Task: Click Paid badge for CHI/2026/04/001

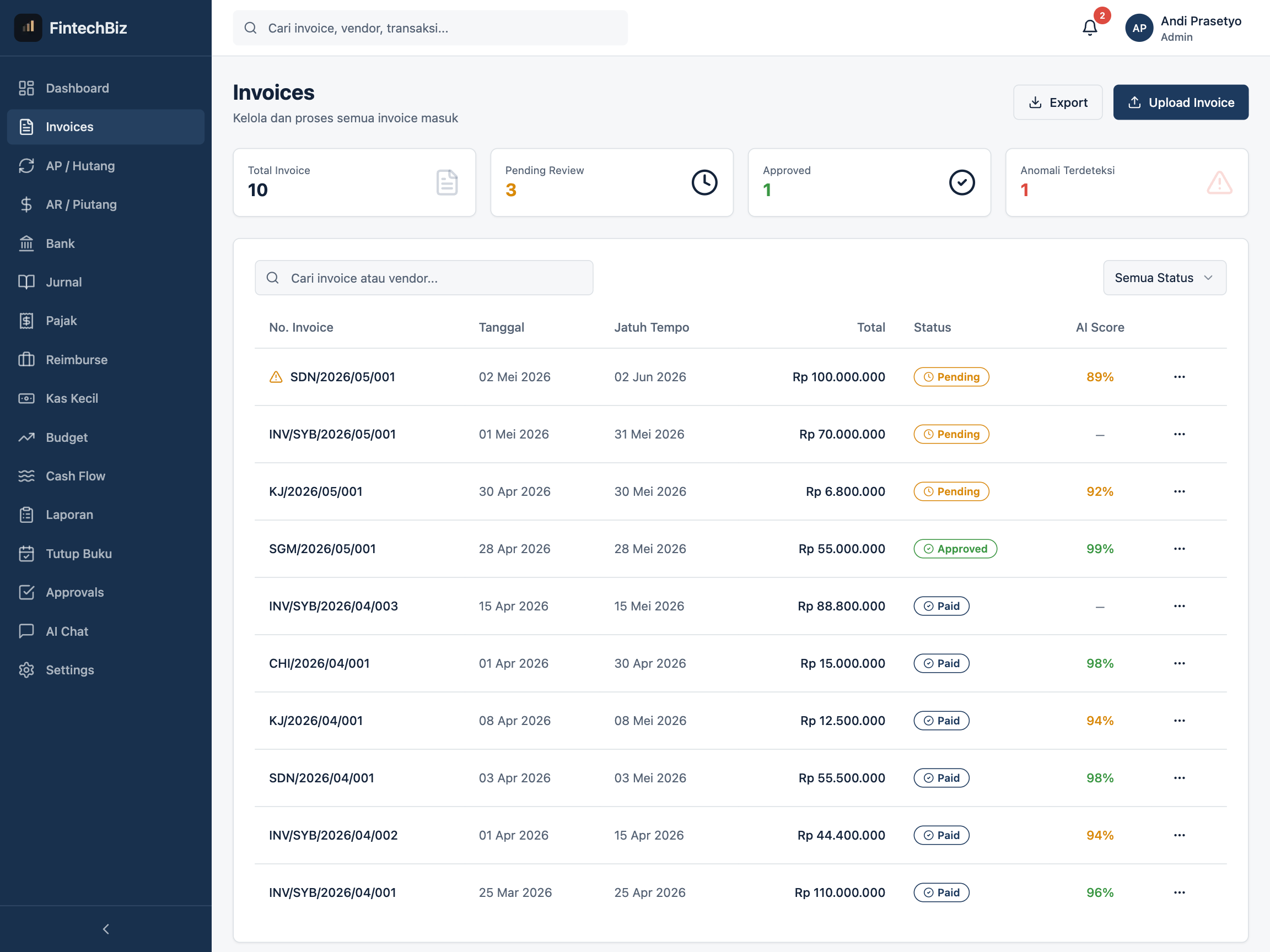Action: click(x=941, y=663)
